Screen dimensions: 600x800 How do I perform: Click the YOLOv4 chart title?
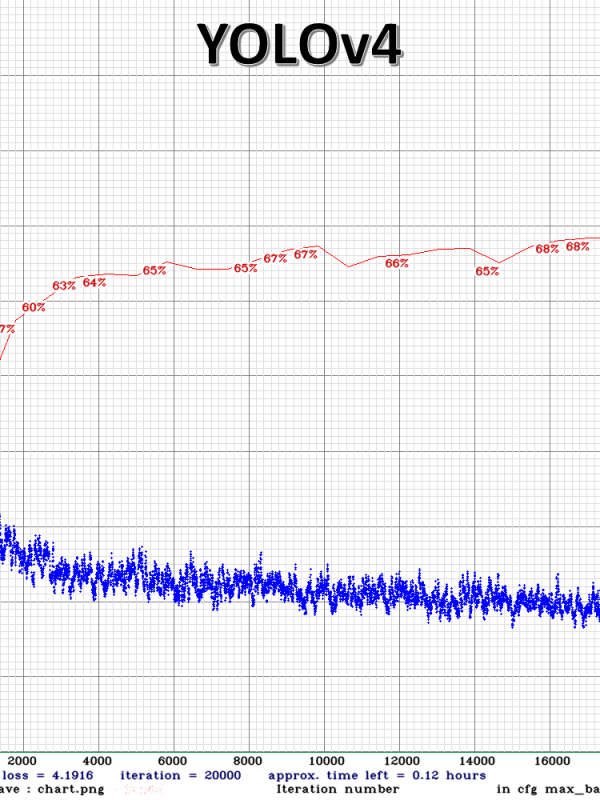pyautogui.click(x=299, y=45)
